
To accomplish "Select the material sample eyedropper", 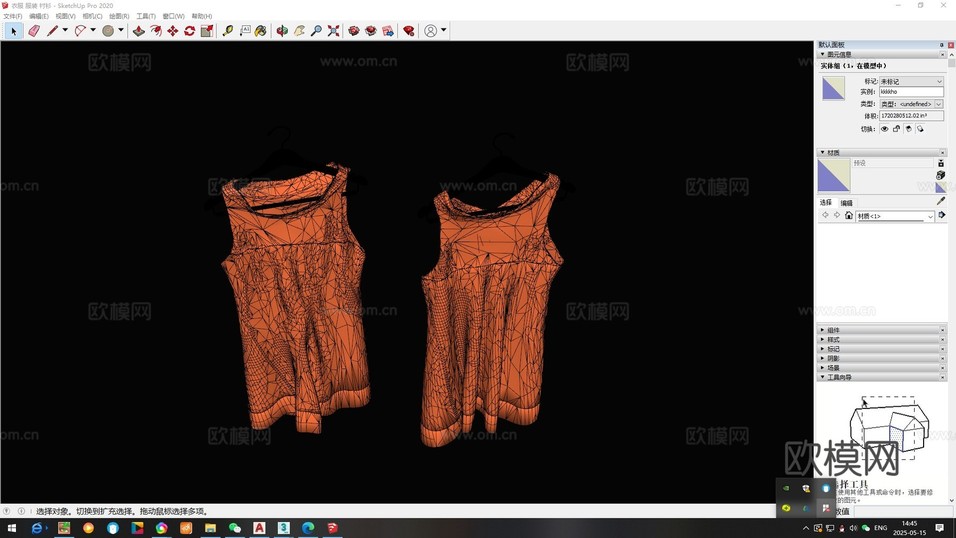I will click(x=941, y=201).
